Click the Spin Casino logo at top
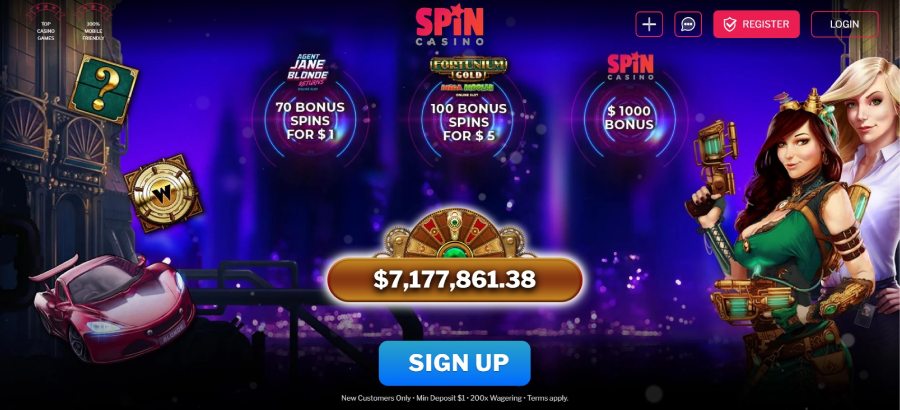The height and width of the screenshot is (410, 900). pos(449,25)
